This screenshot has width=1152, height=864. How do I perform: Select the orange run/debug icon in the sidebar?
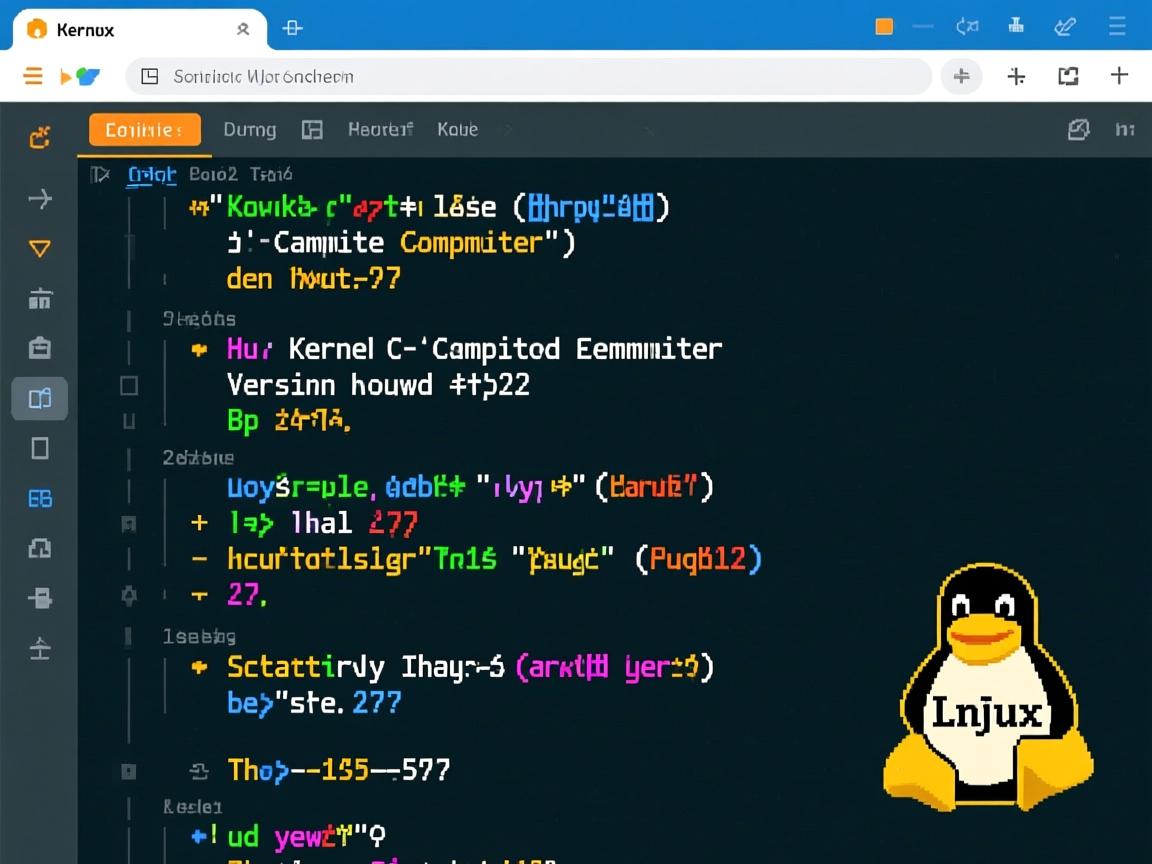[39, 138]
